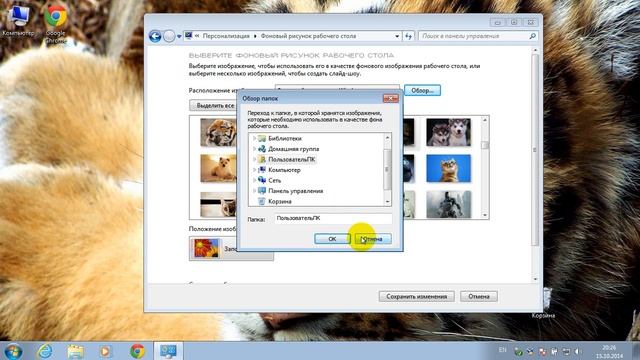Image resolution: width=640 pixels, height=360 pixels.
Task: Click the Выделить все button
Action: 214,106
